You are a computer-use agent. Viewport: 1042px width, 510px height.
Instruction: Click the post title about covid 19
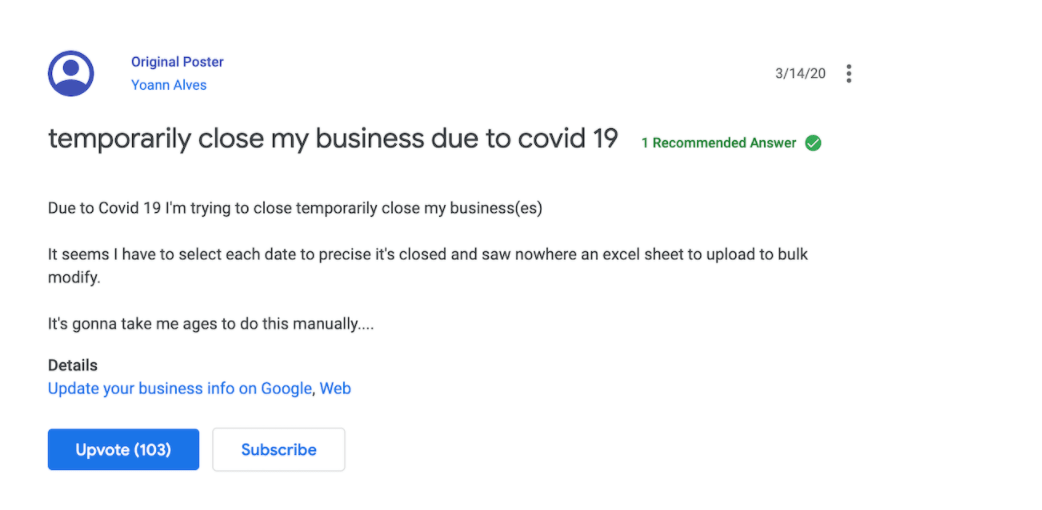point(333,138)
